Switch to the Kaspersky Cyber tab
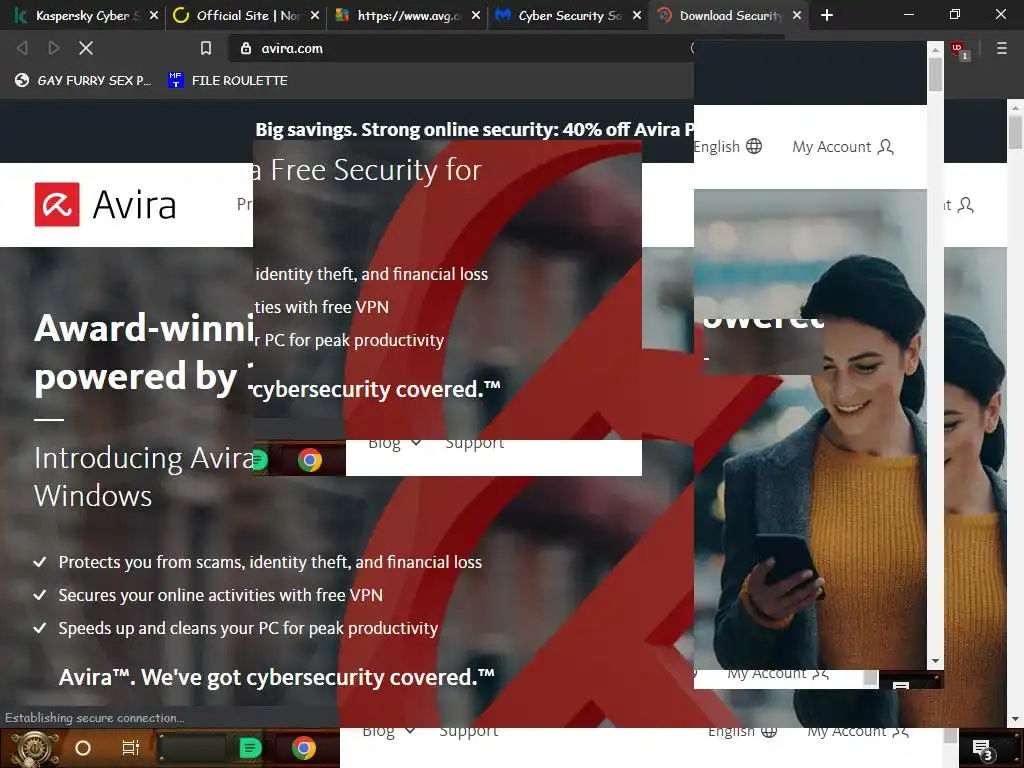Image resolution: width=1024 pixels, height=768 pixels. click(82, 15)
